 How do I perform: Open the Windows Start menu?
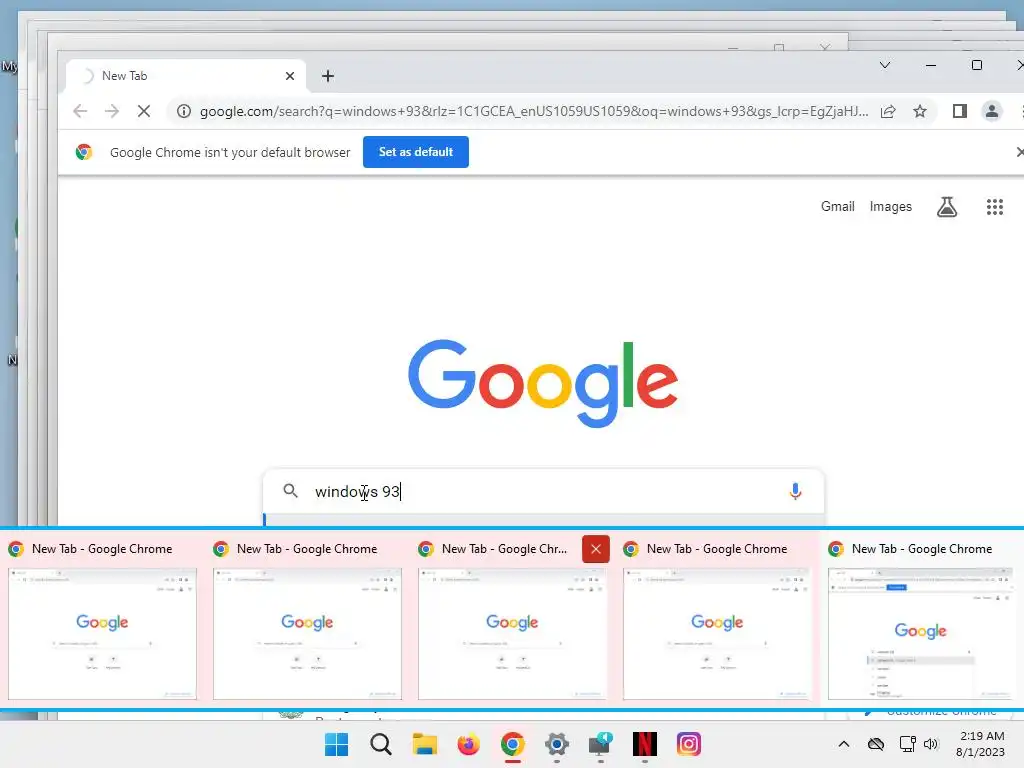[x=336, y=744]
